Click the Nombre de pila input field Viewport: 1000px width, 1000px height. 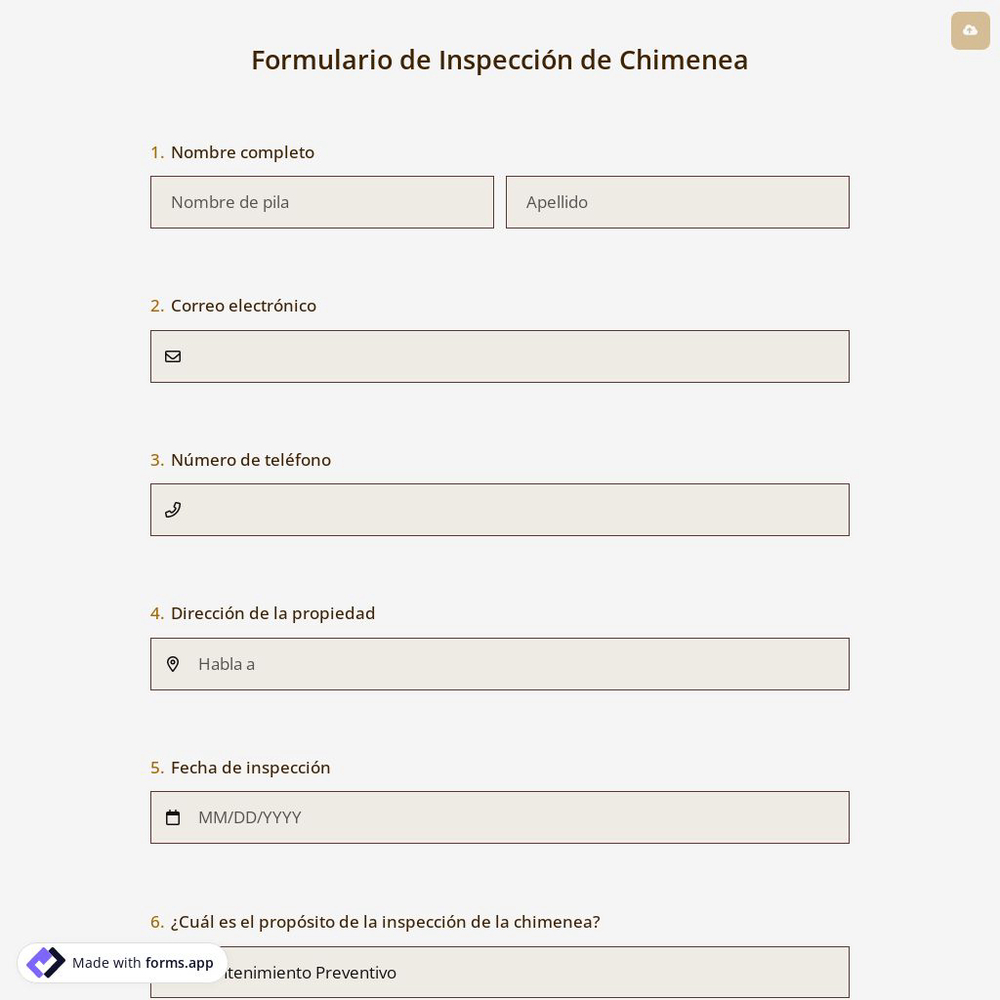point(322,202)
